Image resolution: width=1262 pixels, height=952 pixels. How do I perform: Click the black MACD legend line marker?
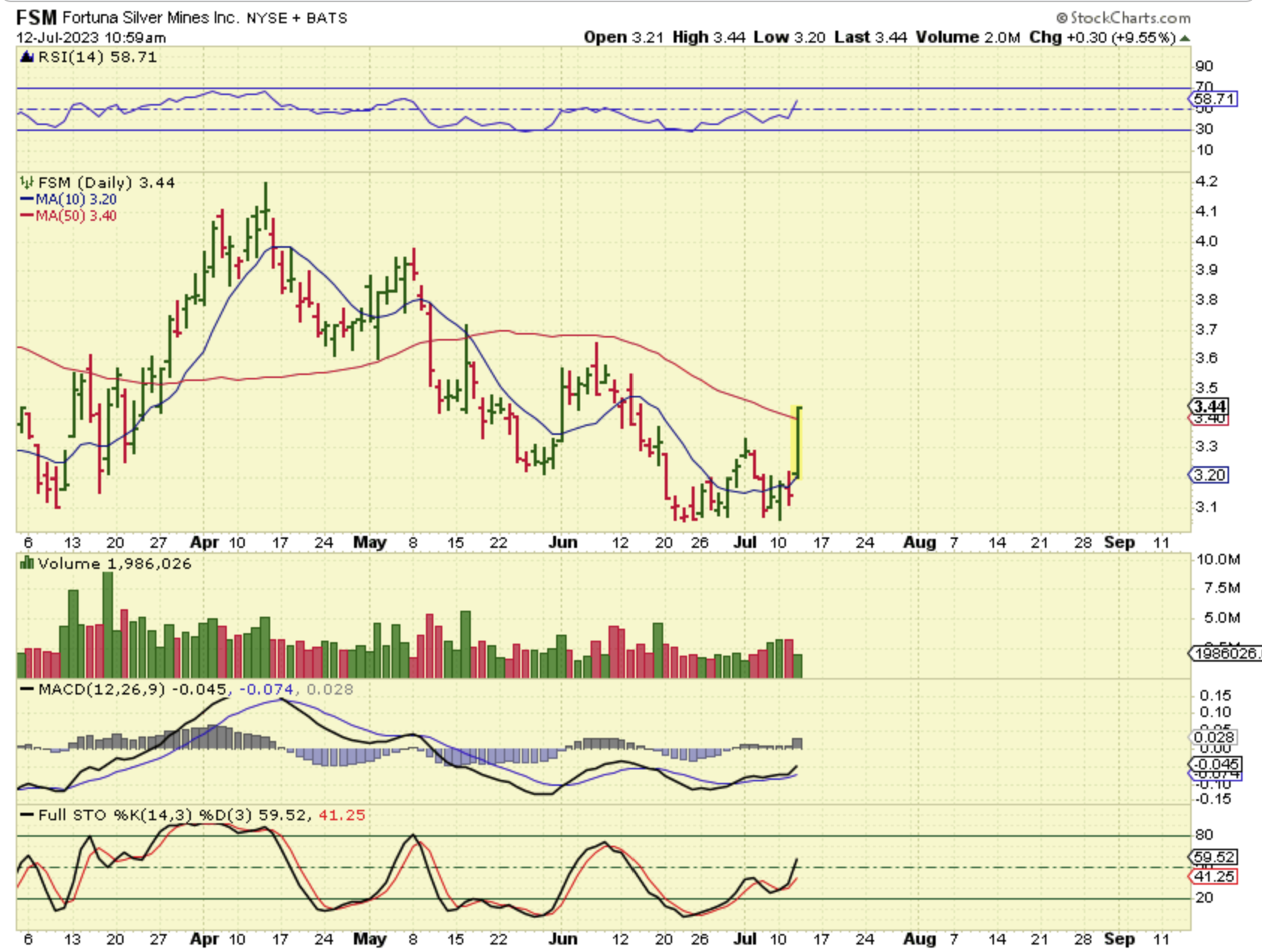pos(27,689)
